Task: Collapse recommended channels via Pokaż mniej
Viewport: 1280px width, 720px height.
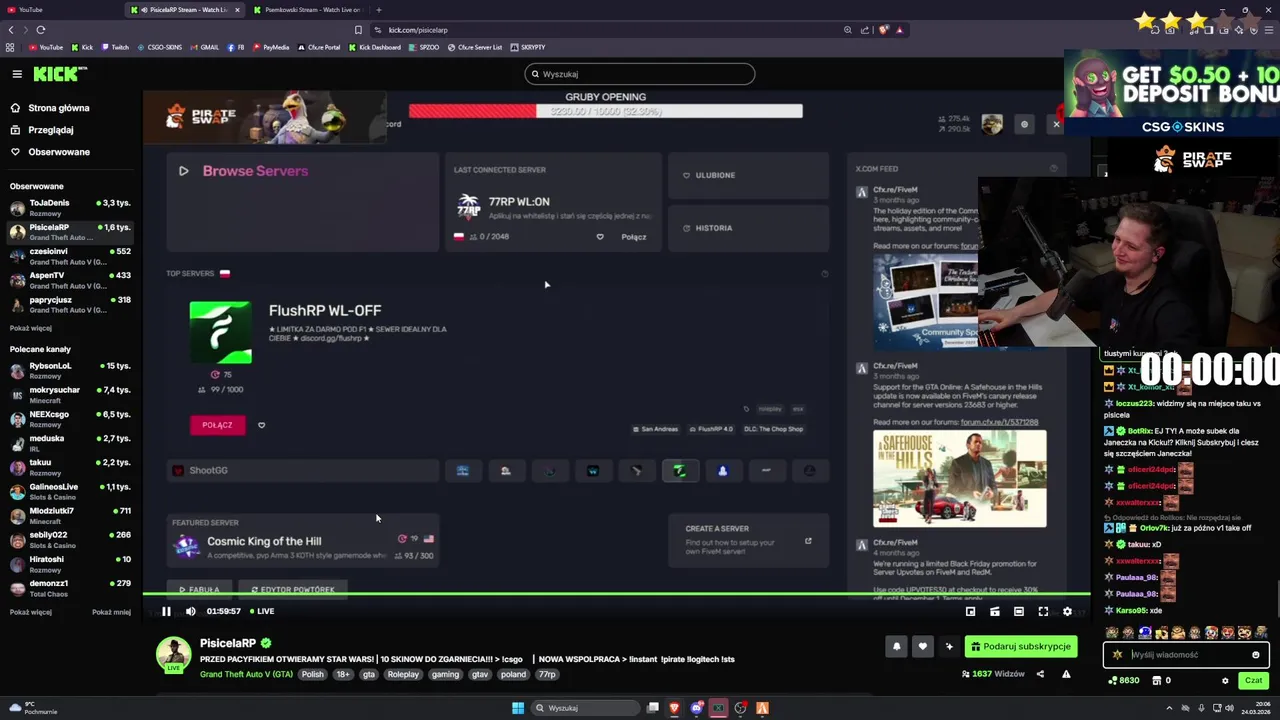Action: tap(111, 612)
